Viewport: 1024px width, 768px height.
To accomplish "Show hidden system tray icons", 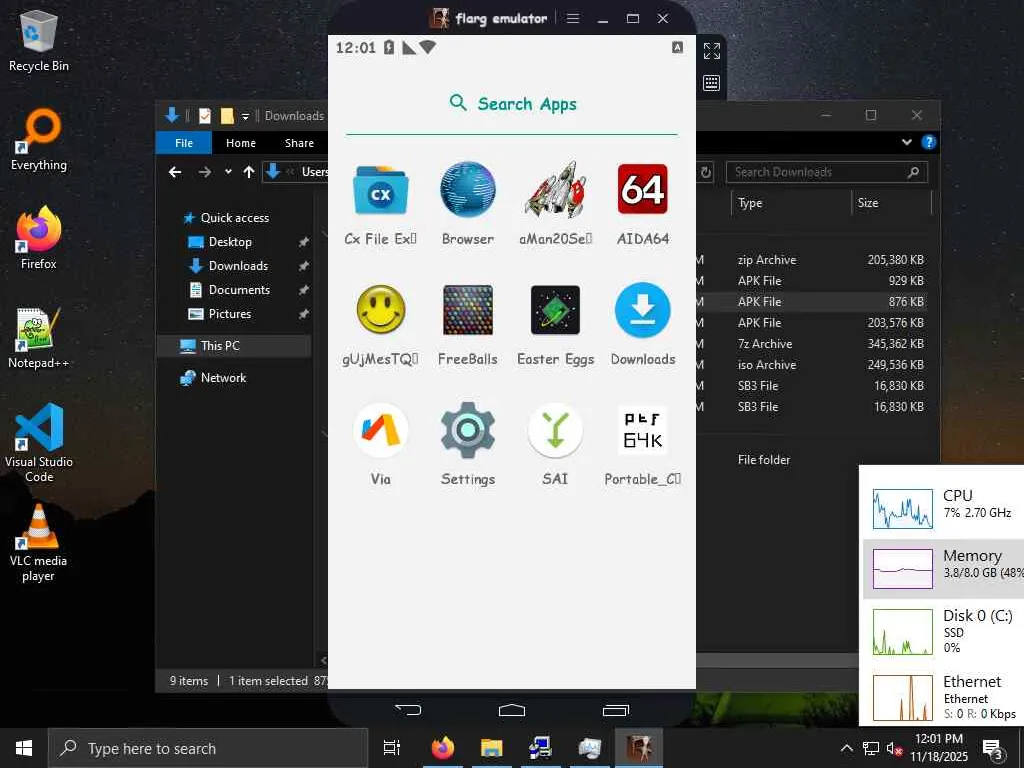I will coord(846,748).
